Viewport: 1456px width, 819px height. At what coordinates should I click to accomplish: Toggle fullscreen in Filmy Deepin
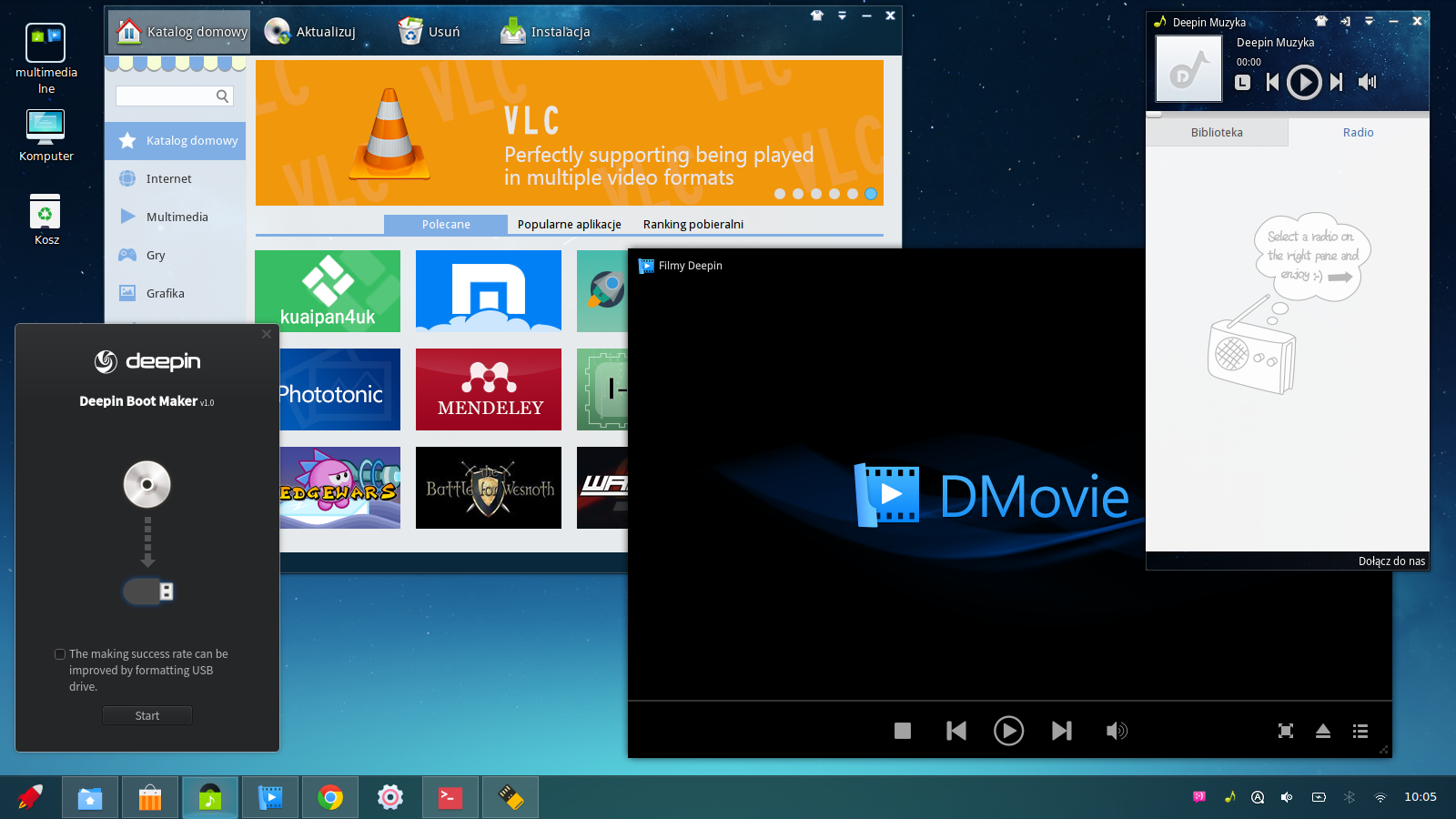point(1286,731)
